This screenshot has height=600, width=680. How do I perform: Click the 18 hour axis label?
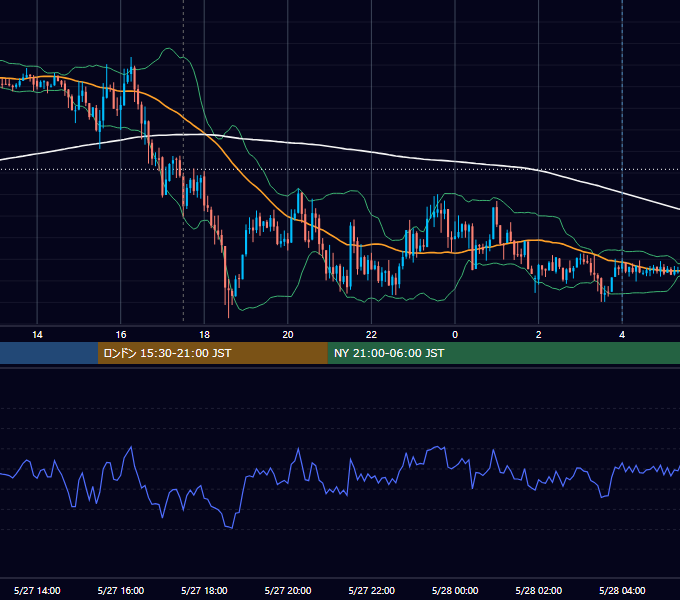click(x=204, y=335)
